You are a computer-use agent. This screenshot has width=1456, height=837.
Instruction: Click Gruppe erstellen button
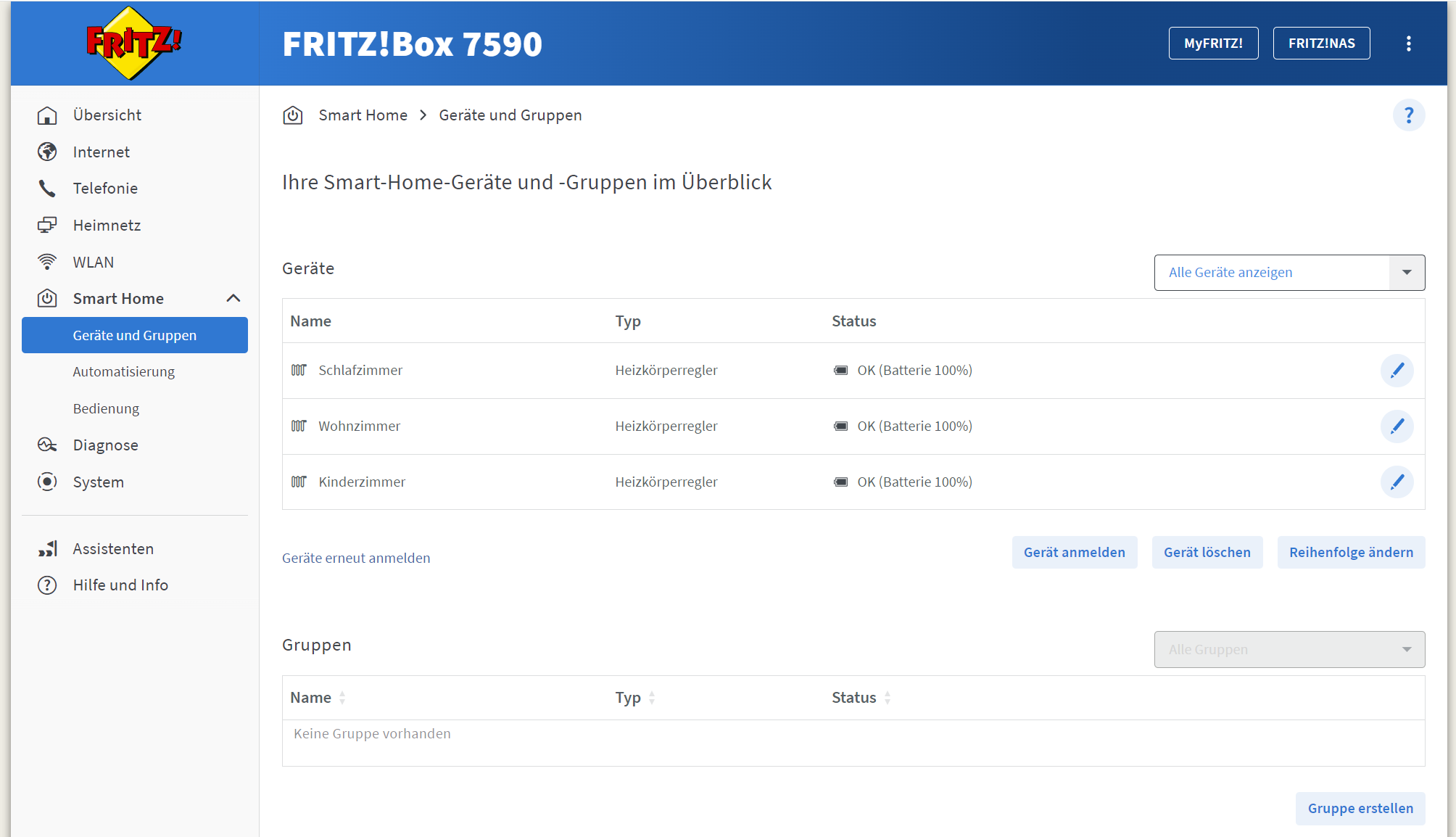point(1360,809)
